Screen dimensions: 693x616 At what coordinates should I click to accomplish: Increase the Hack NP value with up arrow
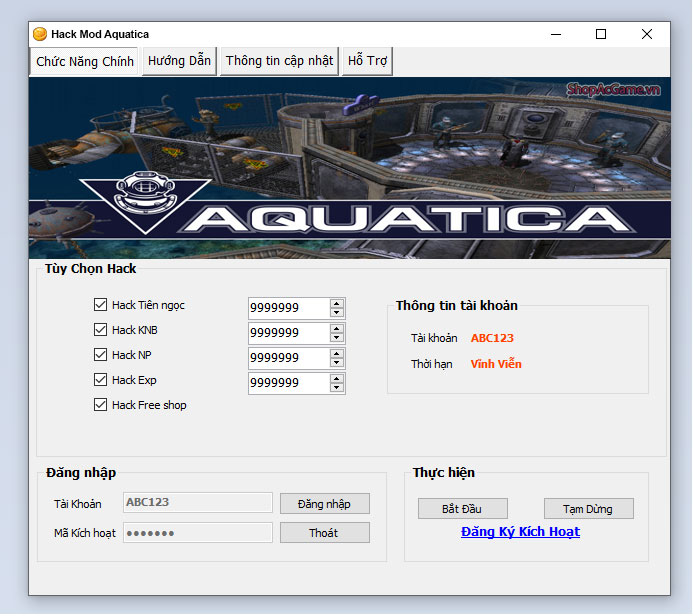pyautogui.click(x=337, y=354)
